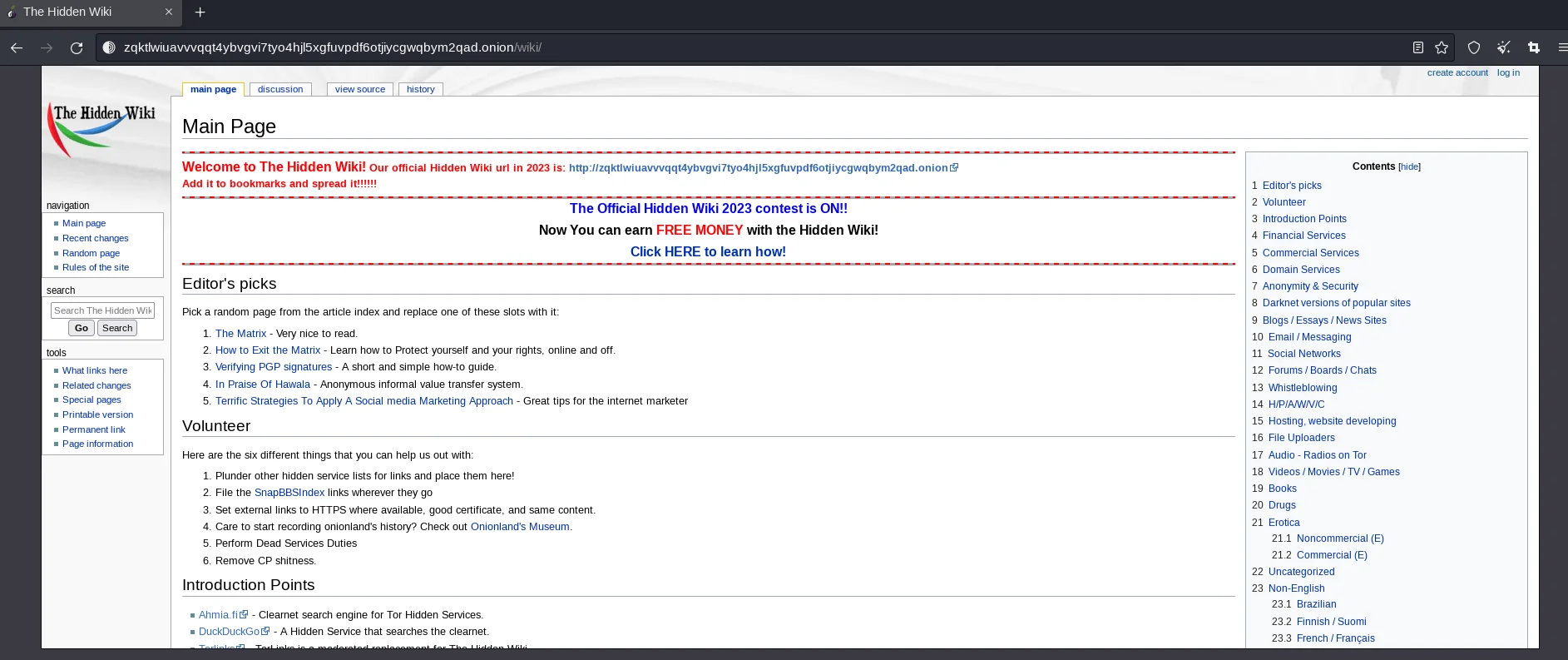
Task: Open the shield security level icon
Action: click(x=1474, y=47)
